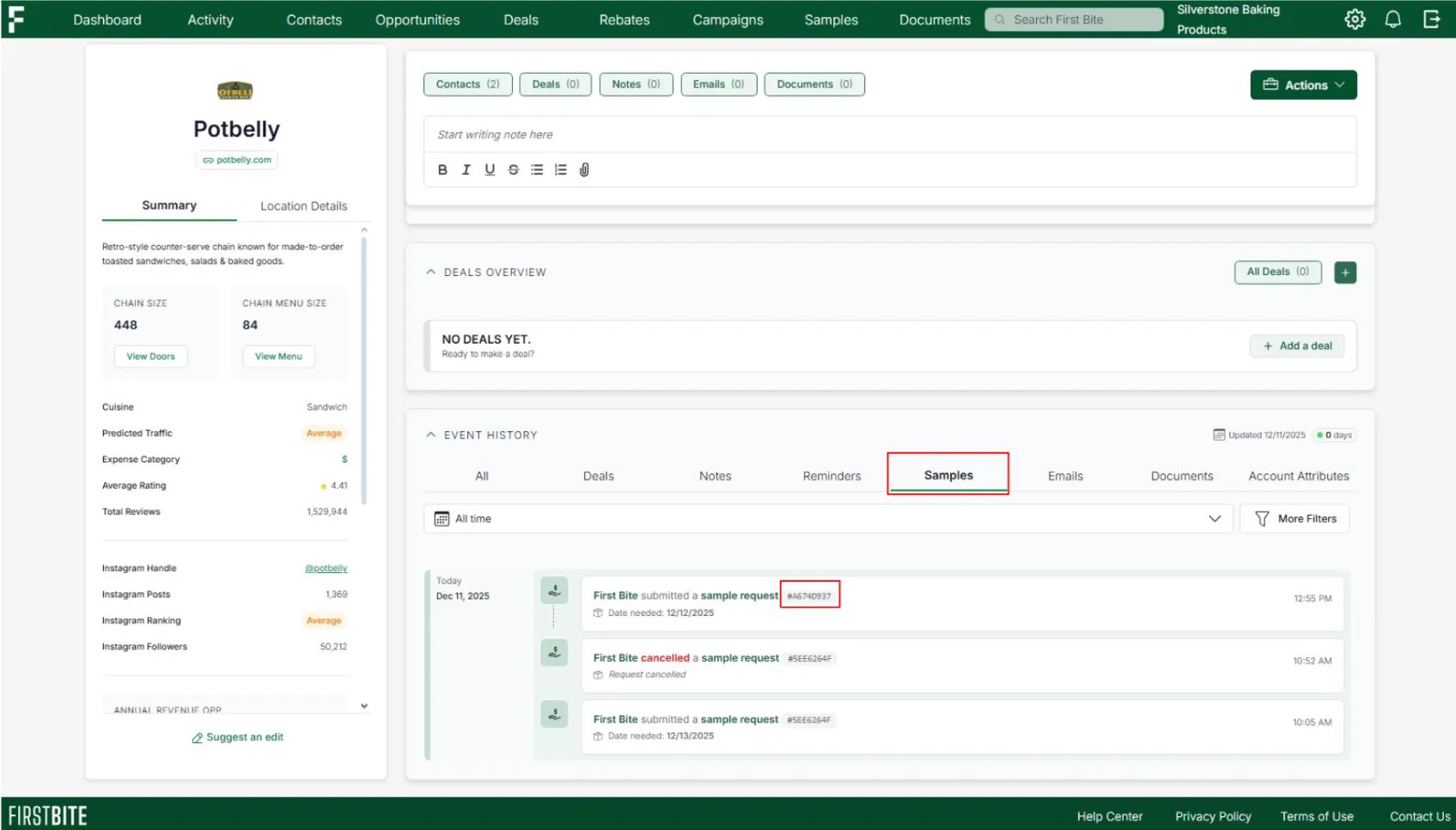Viewport: 1456px width, 830px height.
Task: Open the potbelly.com website link
Action: pyautogui.click(x=237, y=160)
